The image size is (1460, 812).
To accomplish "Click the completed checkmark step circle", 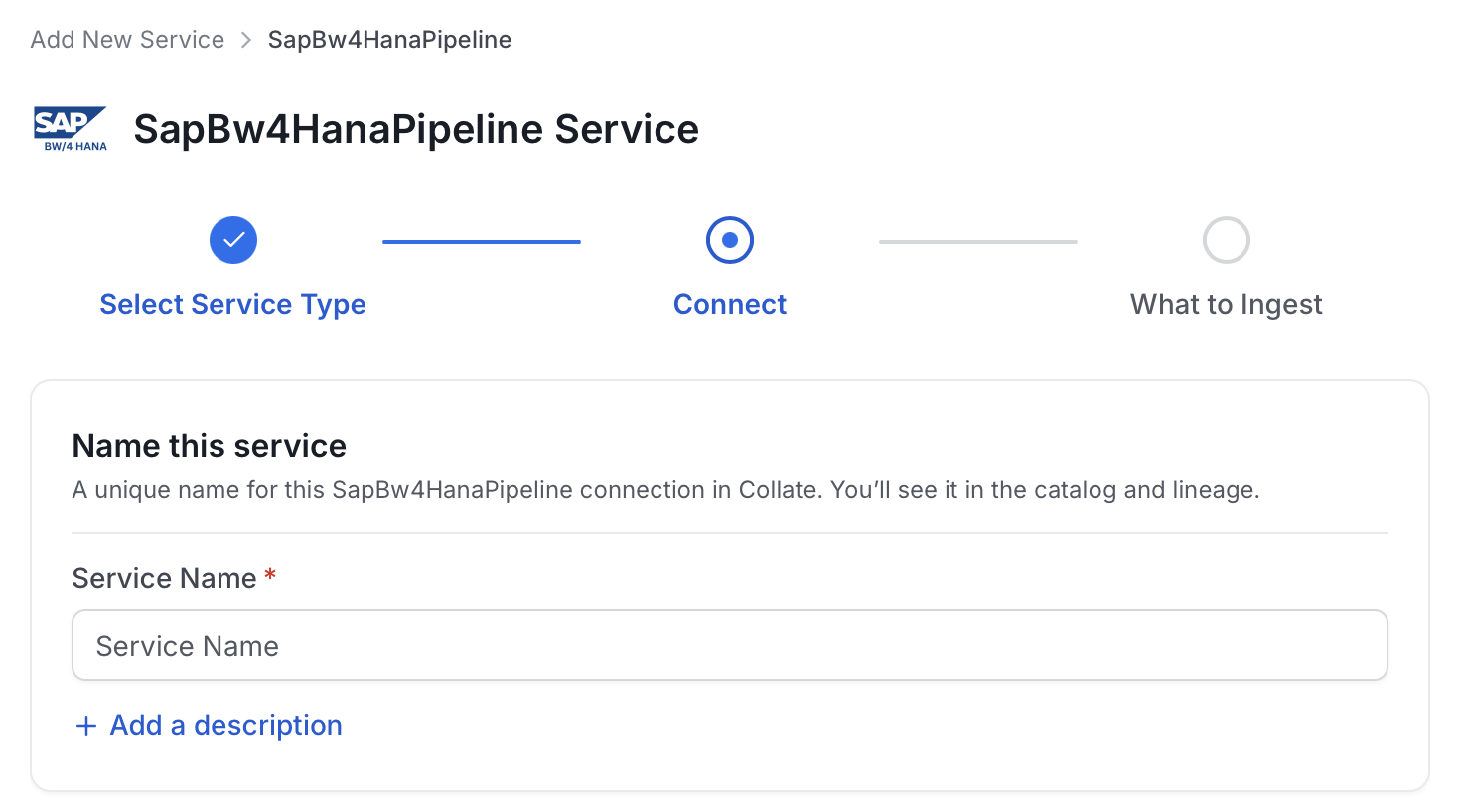I will (233, 240).
